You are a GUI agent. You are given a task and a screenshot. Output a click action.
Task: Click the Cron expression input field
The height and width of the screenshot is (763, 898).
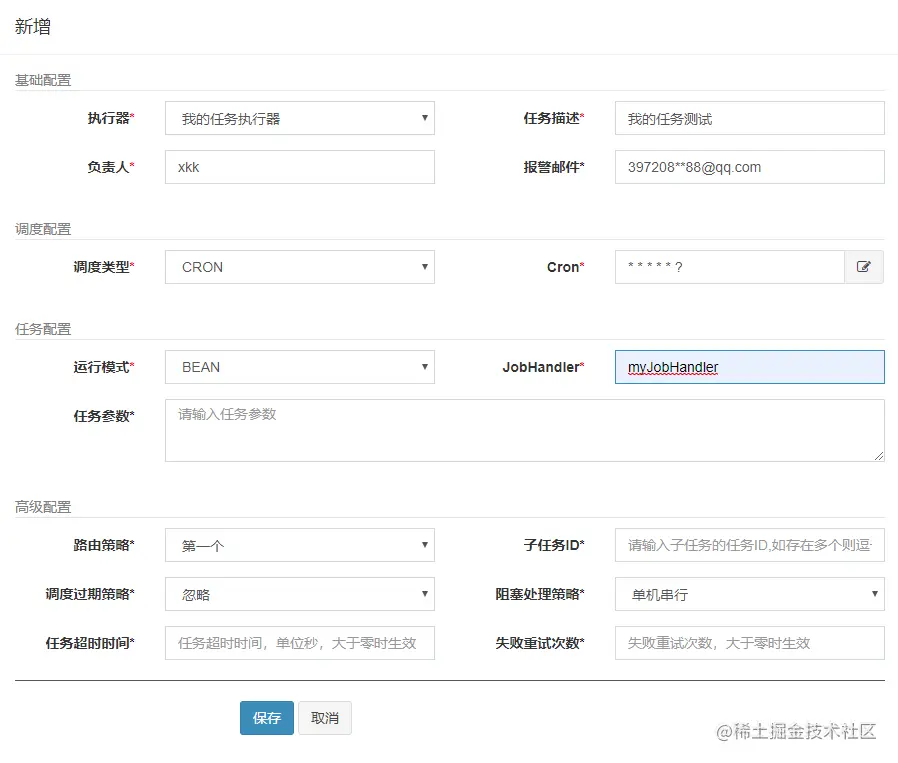coord(730,267)
